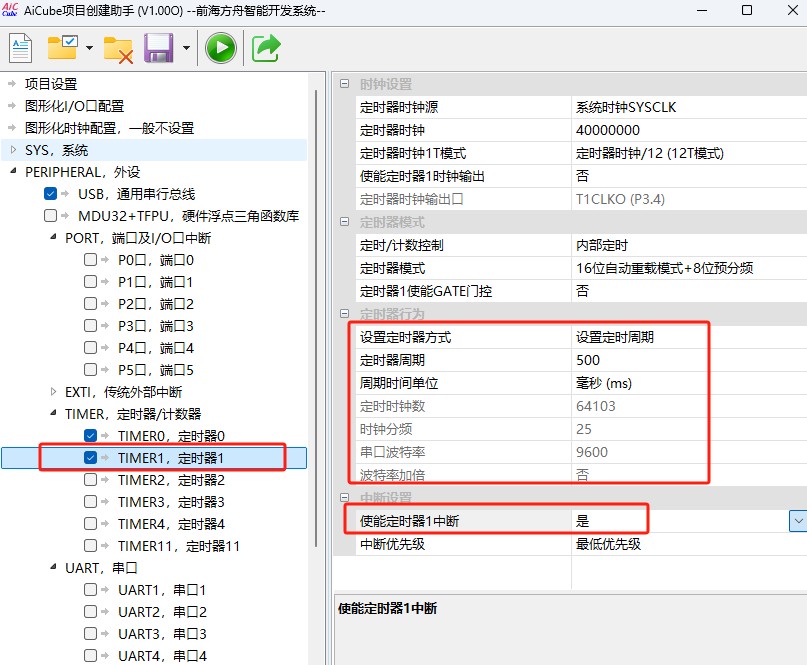The image size is (807, 665).
Task: Click the save floppy disk icon
Action: tap(159, 48)
